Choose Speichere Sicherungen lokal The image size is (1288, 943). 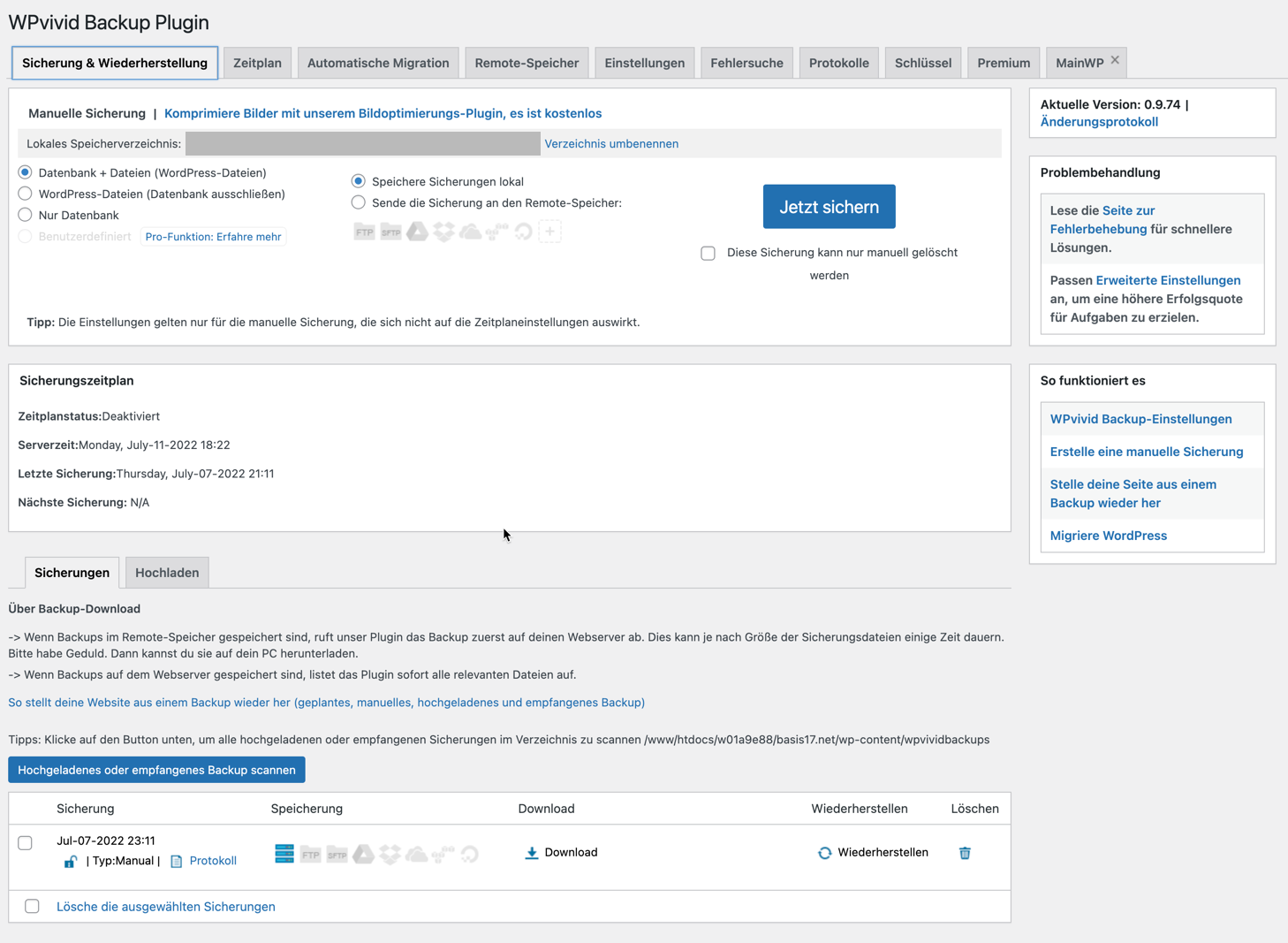coord(358,181)
